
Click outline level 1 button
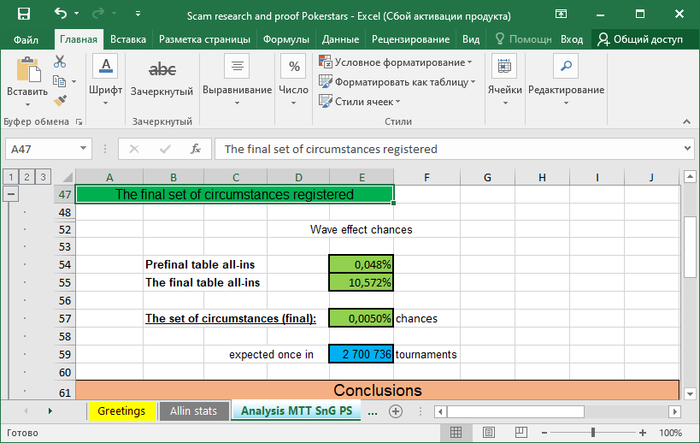point(11,177)
